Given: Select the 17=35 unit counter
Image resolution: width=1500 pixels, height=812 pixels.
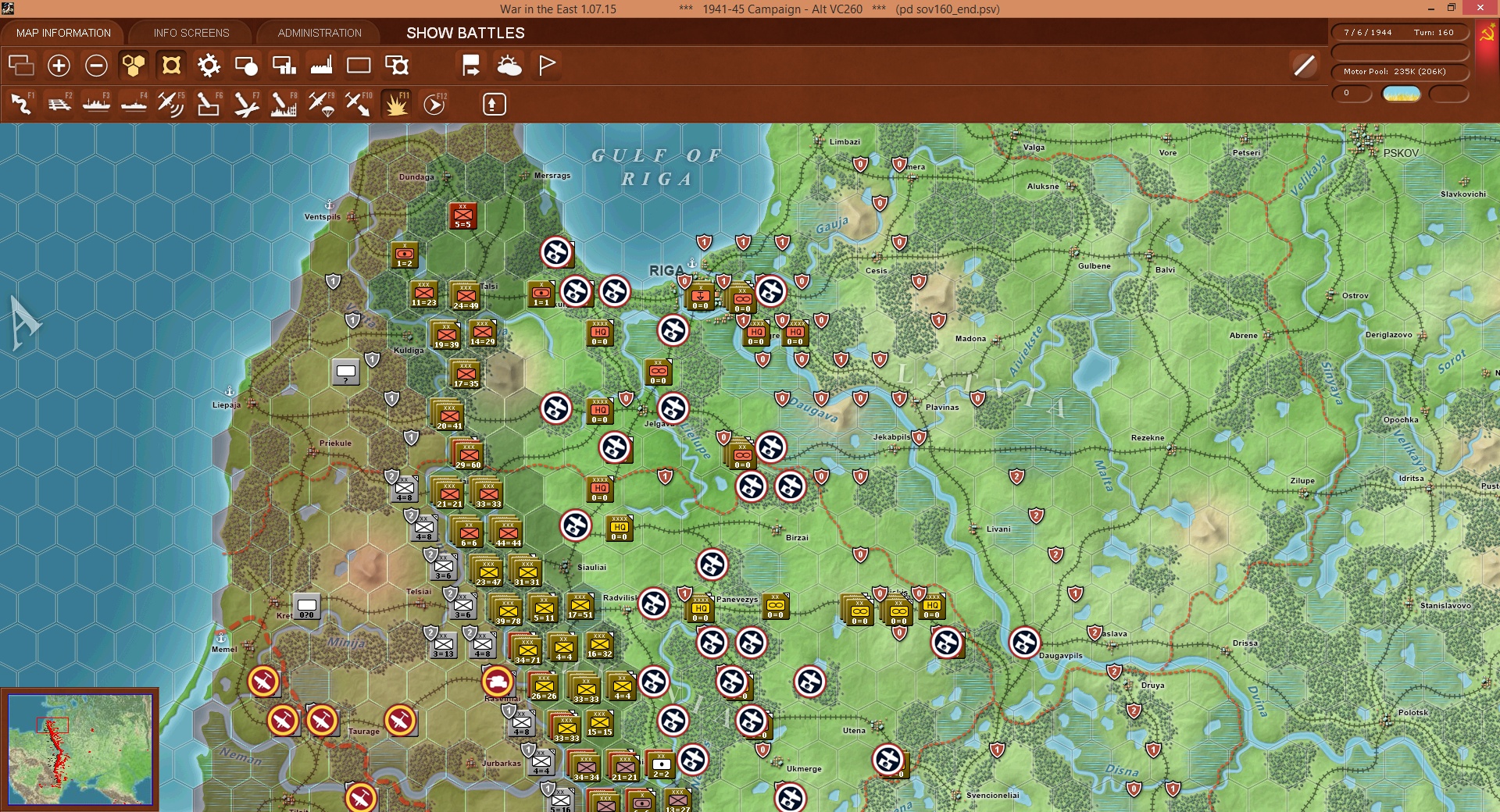Looking at the screenshot, I should [465, 374].
